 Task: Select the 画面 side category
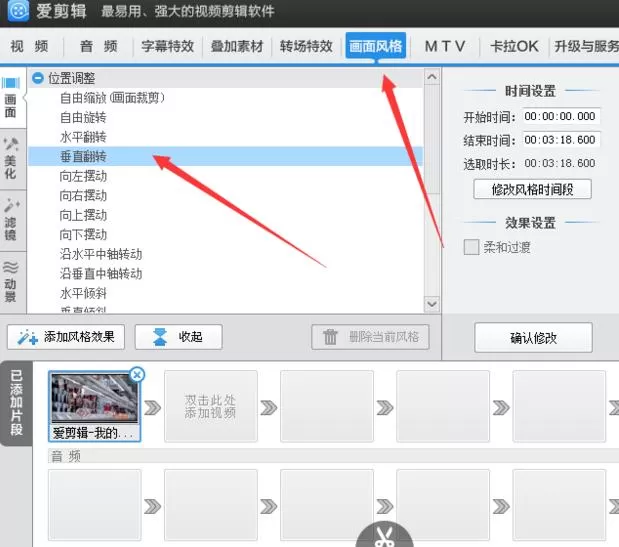(12, 98)
